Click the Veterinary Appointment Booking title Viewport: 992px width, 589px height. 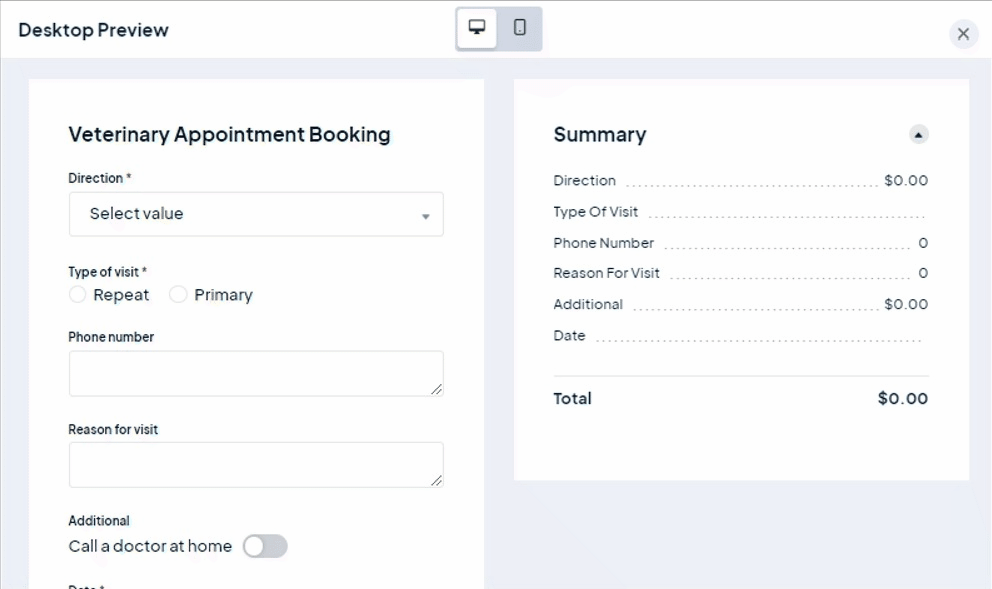pos(229,134)
